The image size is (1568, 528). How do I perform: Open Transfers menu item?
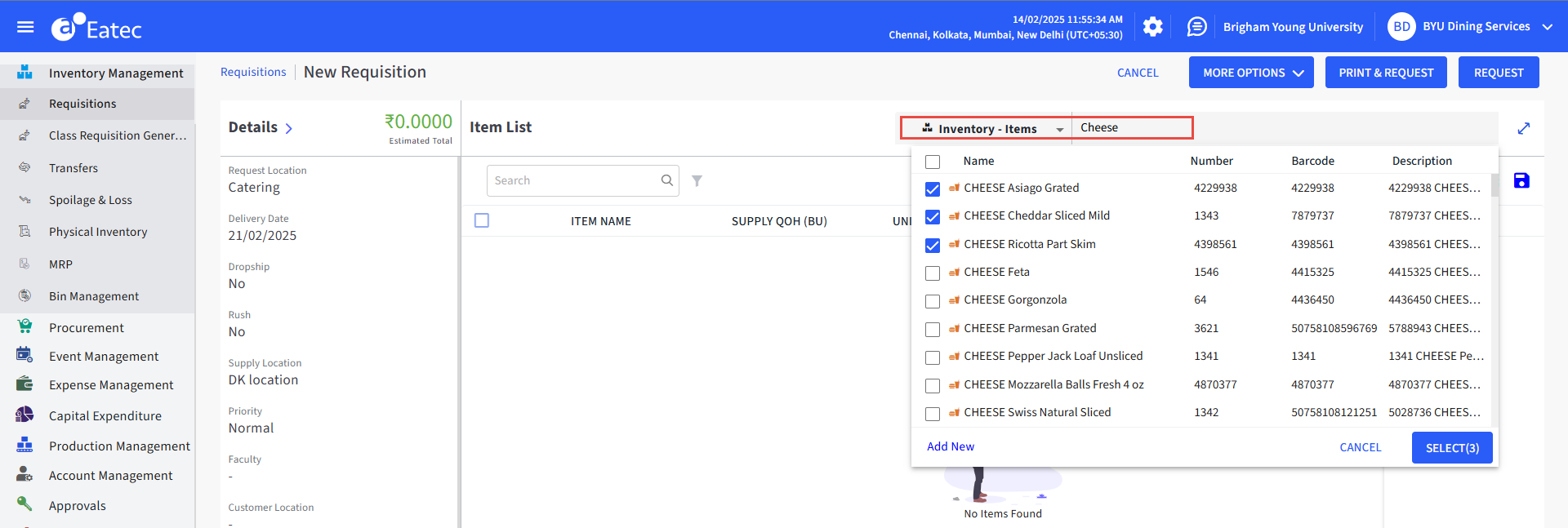click(x=73, y=167)
